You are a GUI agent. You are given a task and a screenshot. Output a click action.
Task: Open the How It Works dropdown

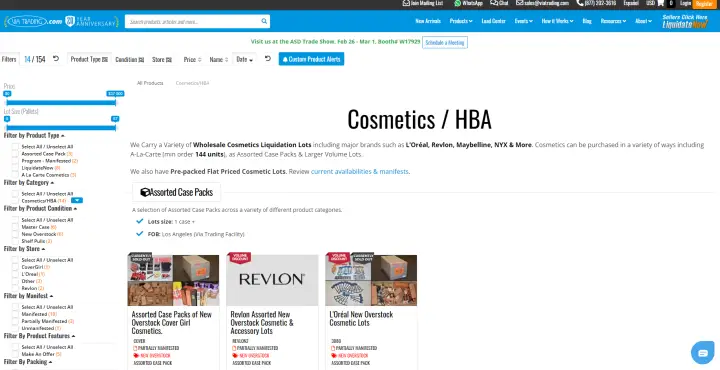(x=557, y=21)
